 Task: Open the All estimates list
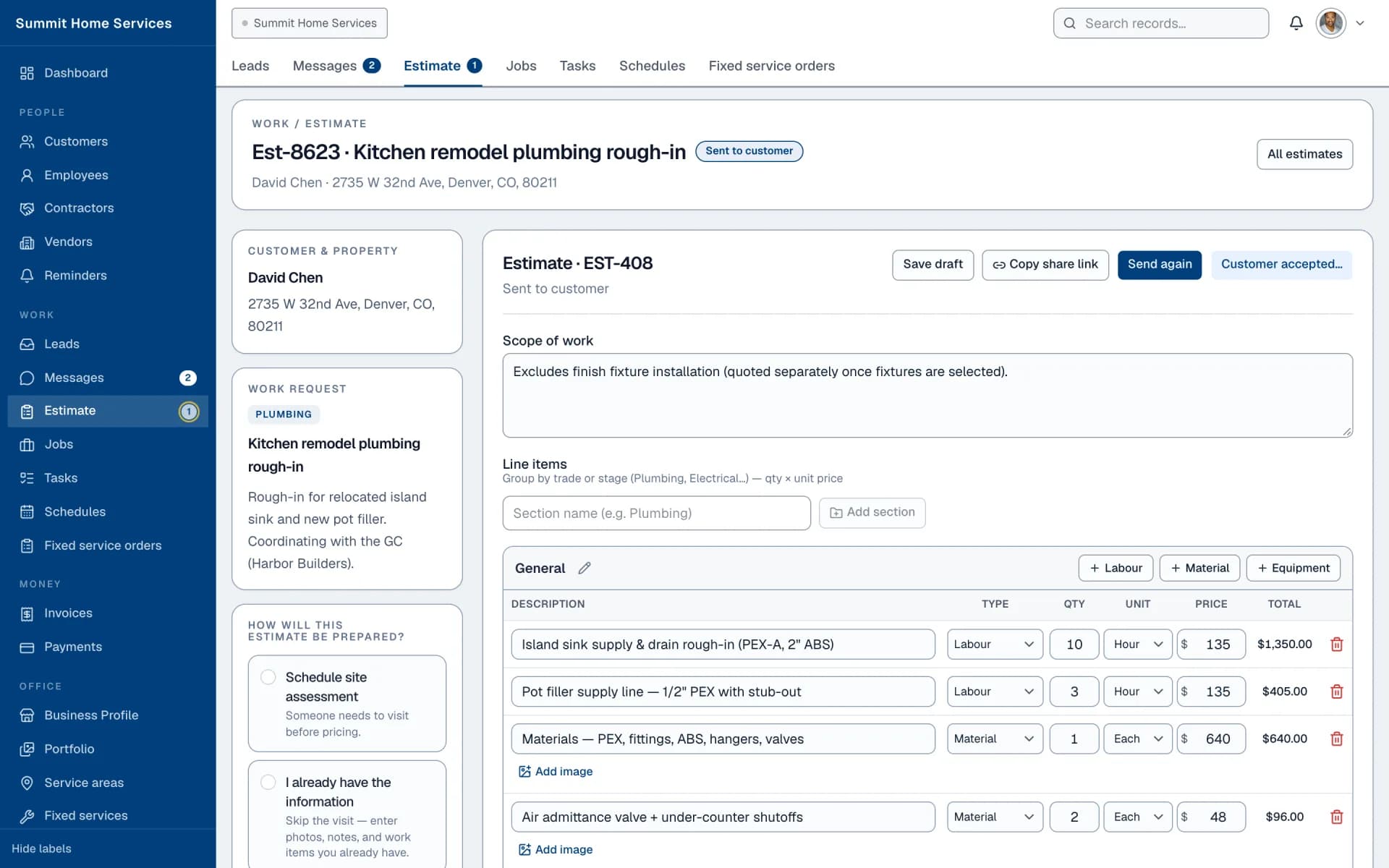[1304, 154]
